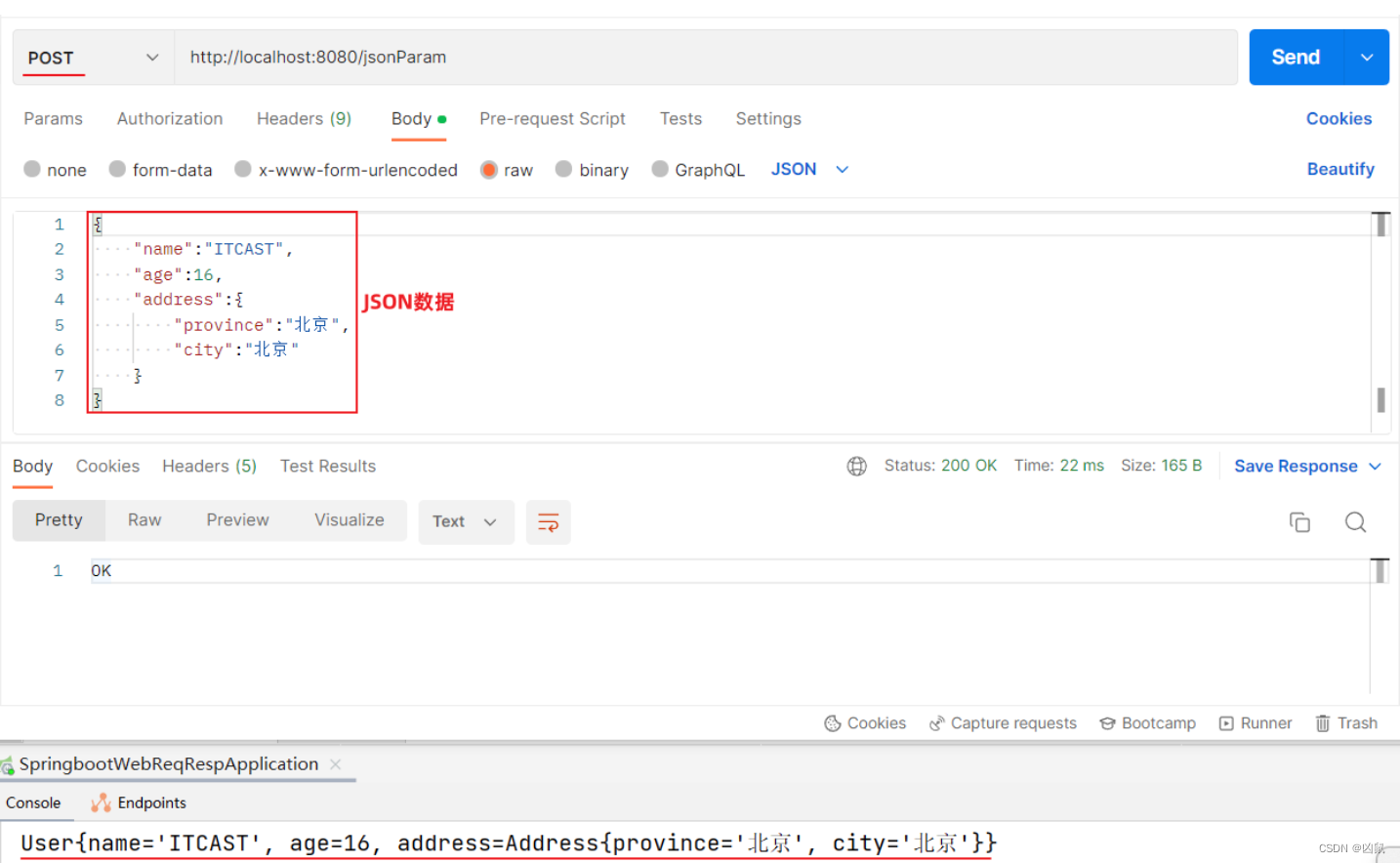This screenshot has width=1400, height=863.
Task: Click the OK response text
Action: [x=102, y=571]
